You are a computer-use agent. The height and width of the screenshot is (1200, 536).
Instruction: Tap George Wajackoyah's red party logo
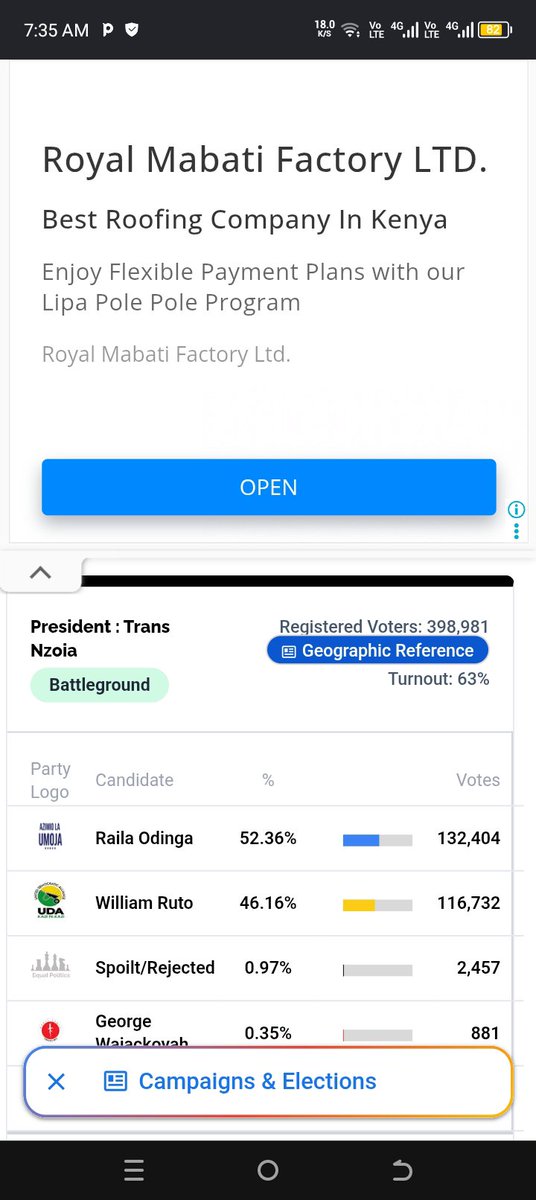[x=50, y=1031]
